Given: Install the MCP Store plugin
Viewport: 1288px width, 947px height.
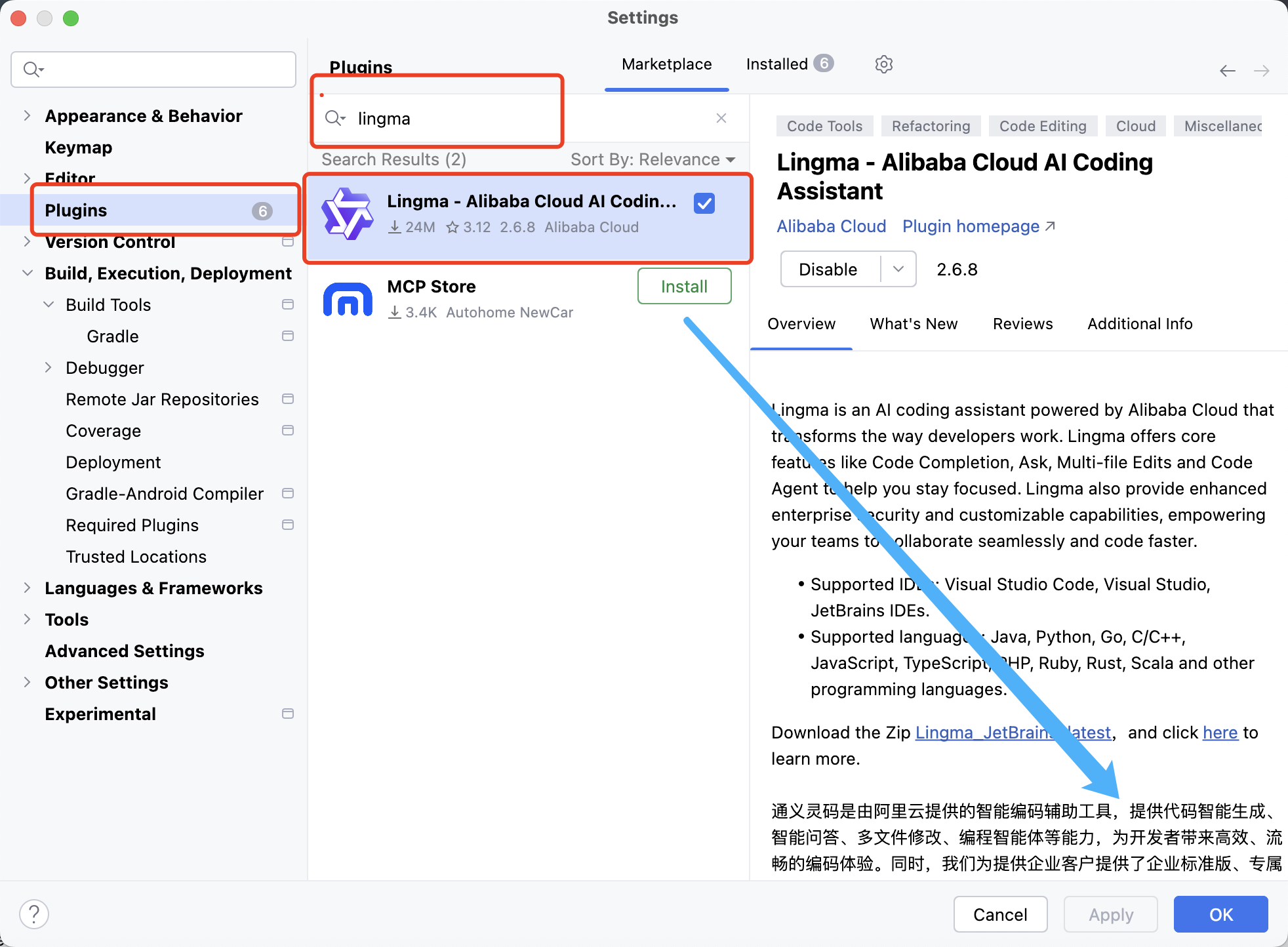Looking at the screenshot, I should point(684,286).
